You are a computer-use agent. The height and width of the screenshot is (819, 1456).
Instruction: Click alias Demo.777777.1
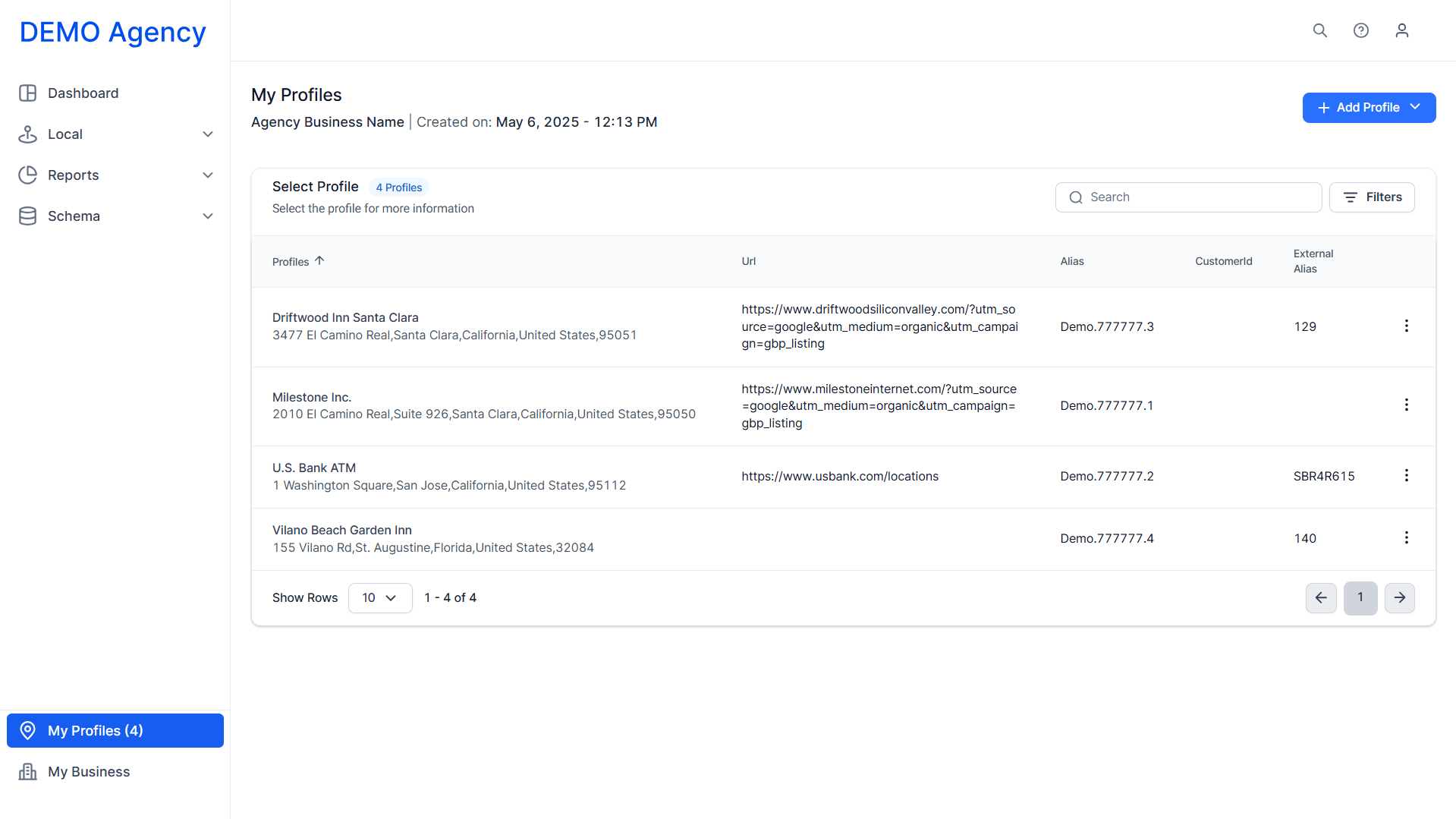pyautogui.click(x=1107, y=405)
